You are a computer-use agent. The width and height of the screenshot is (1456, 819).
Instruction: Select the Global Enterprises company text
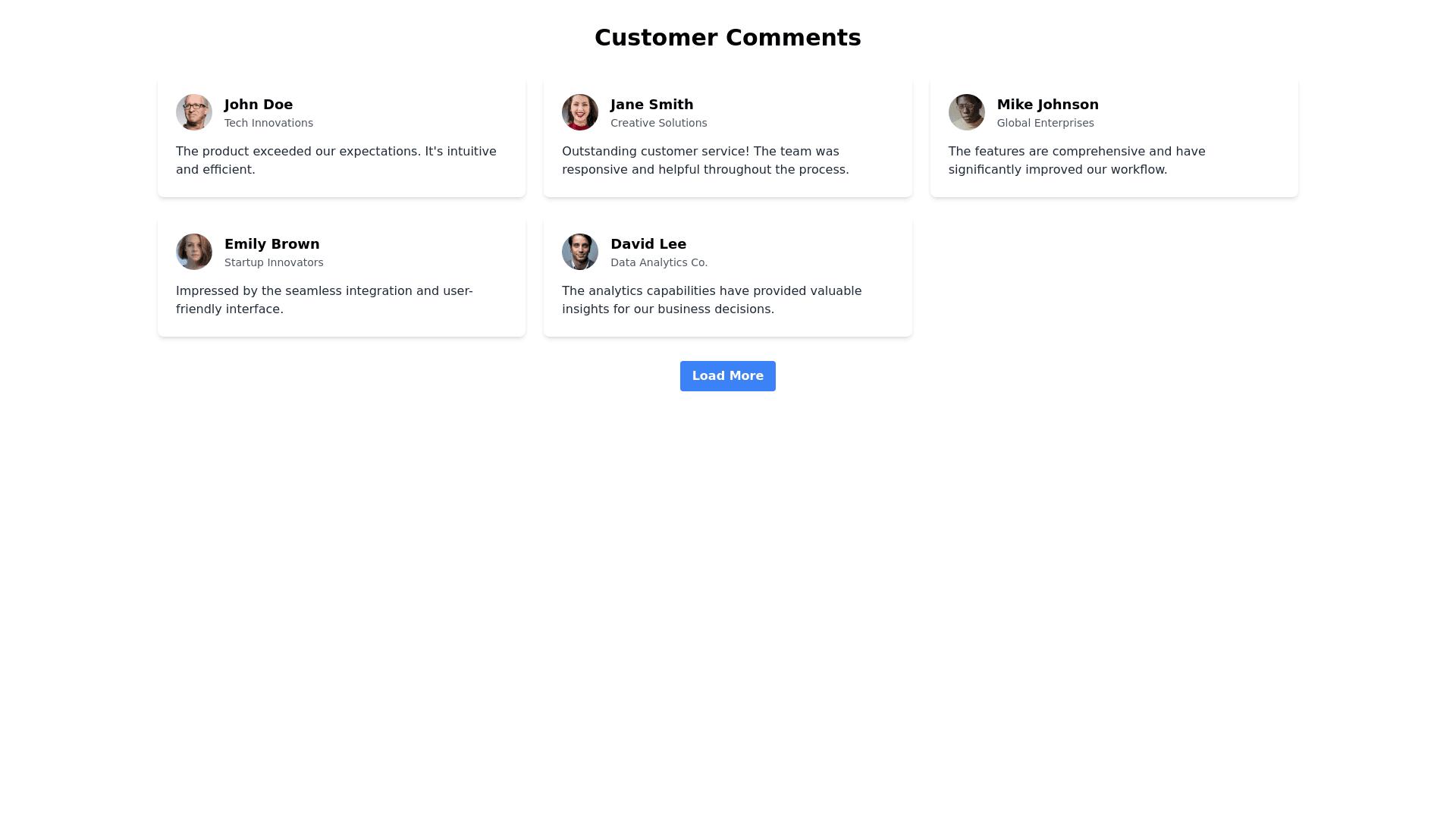click(1045, 123)
